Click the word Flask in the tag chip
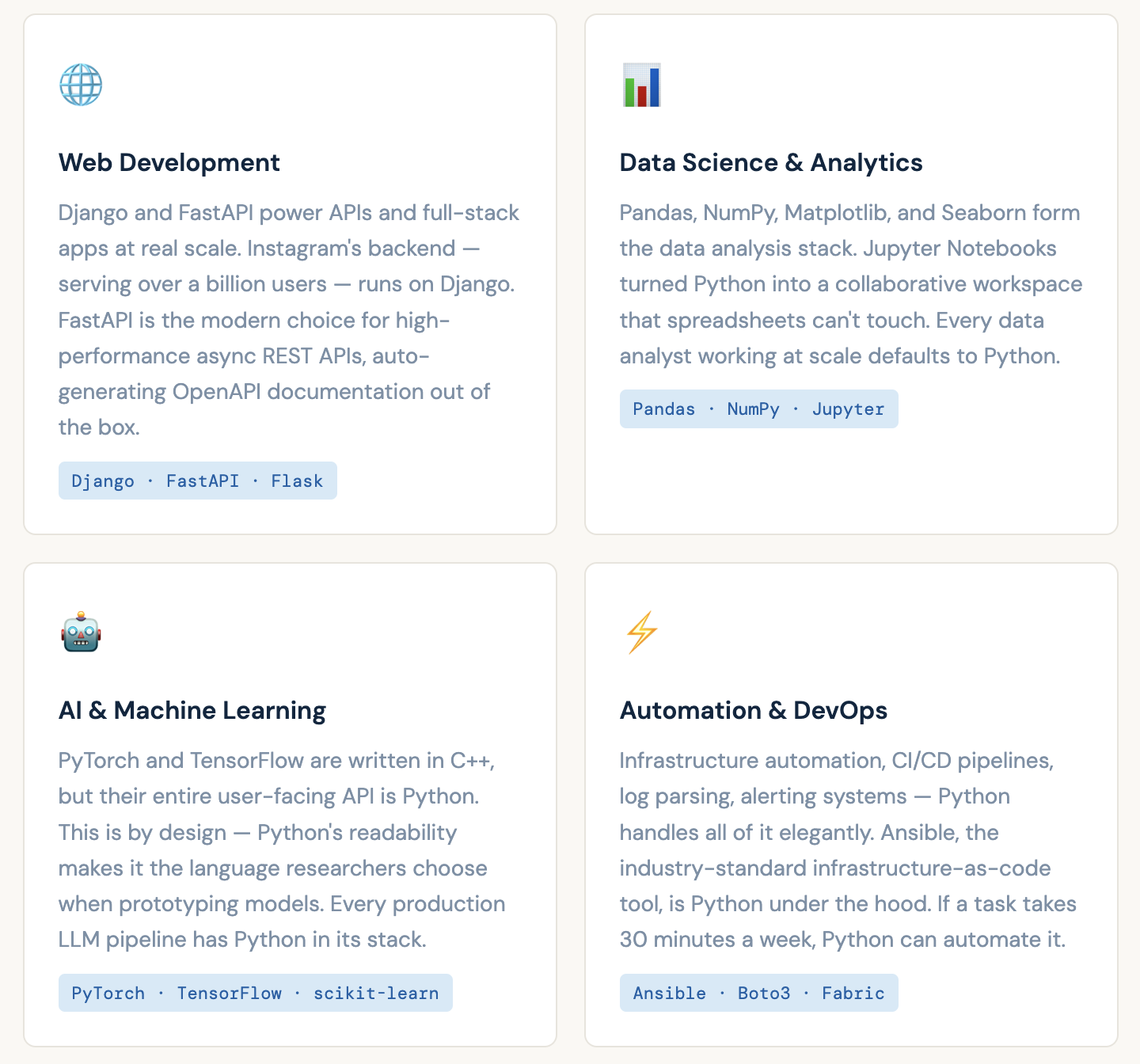 [297, 481]
